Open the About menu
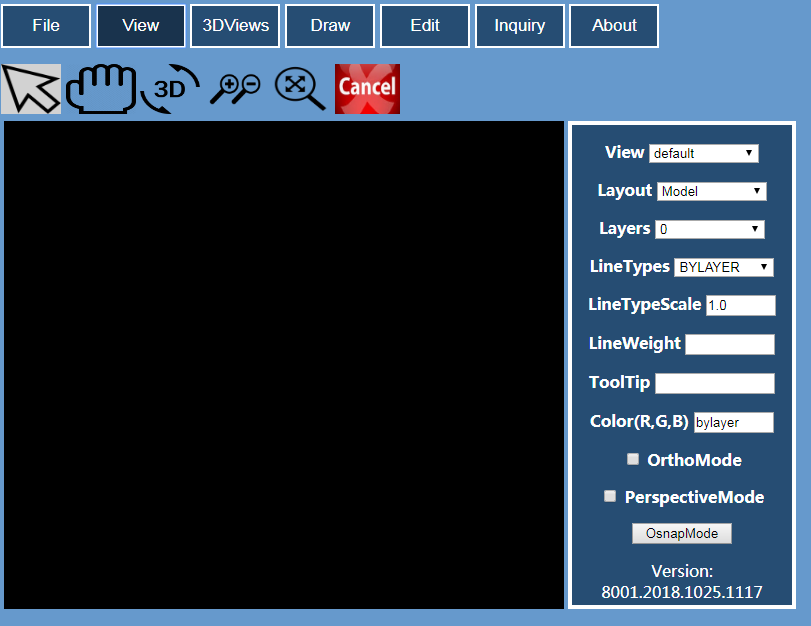This screenshot has width=811, height=626. pos(614,26)
